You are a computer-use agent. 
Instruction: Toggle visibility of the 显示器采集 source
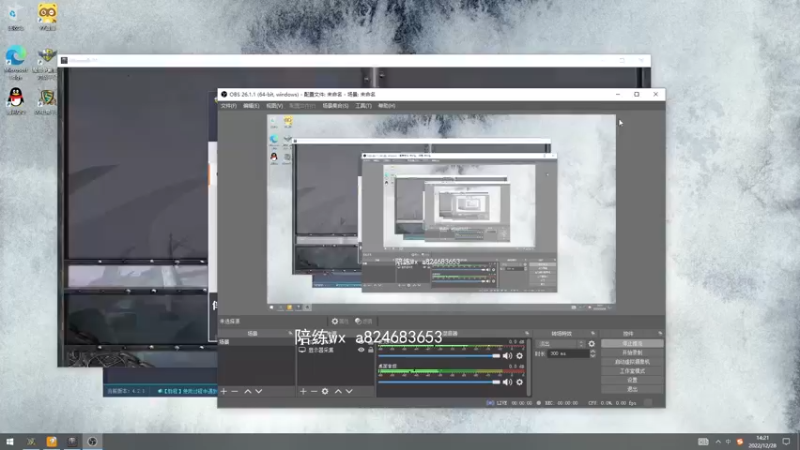361,350
